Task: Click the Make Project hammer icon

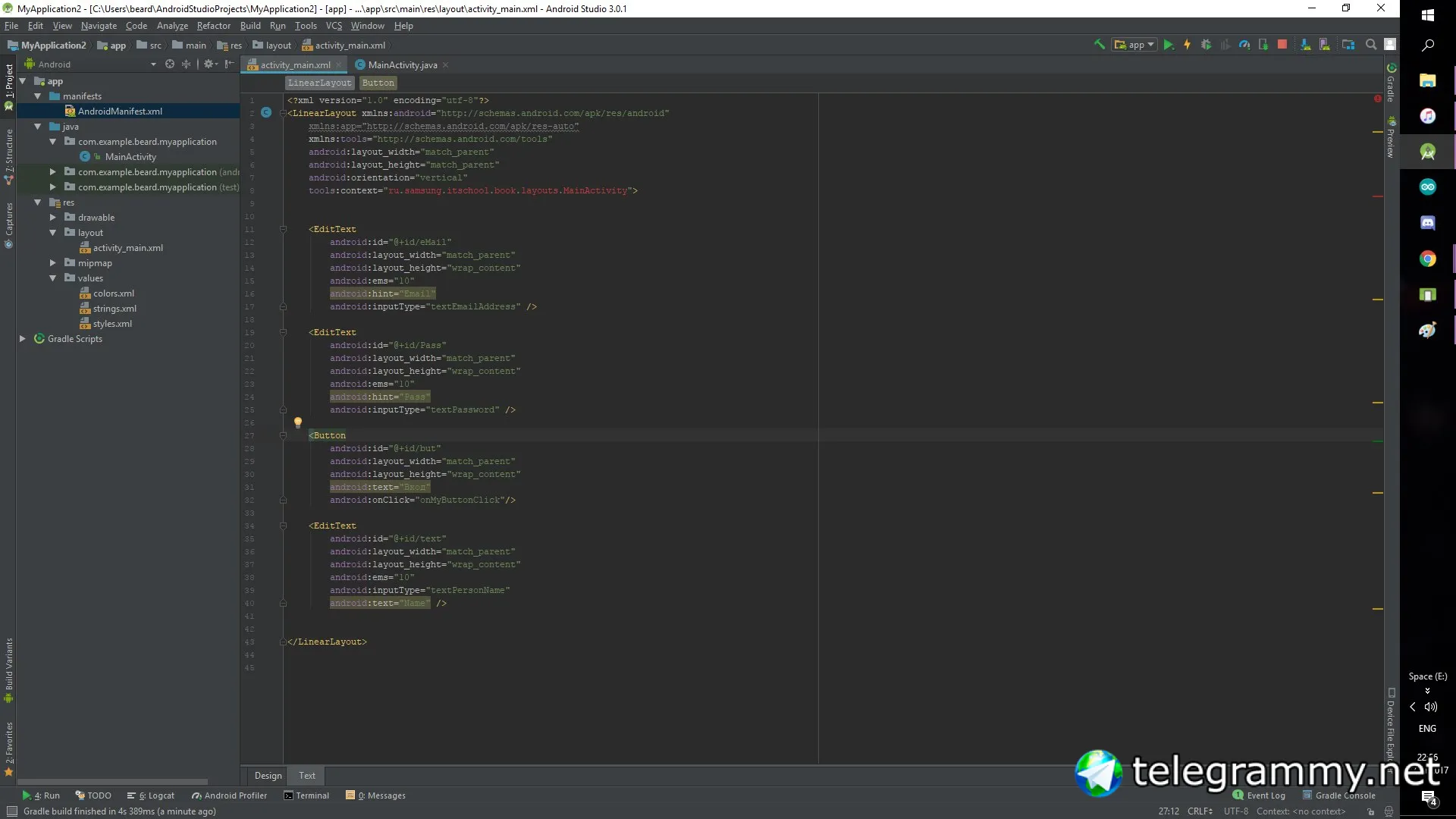Action: (x=1099, y=45)
